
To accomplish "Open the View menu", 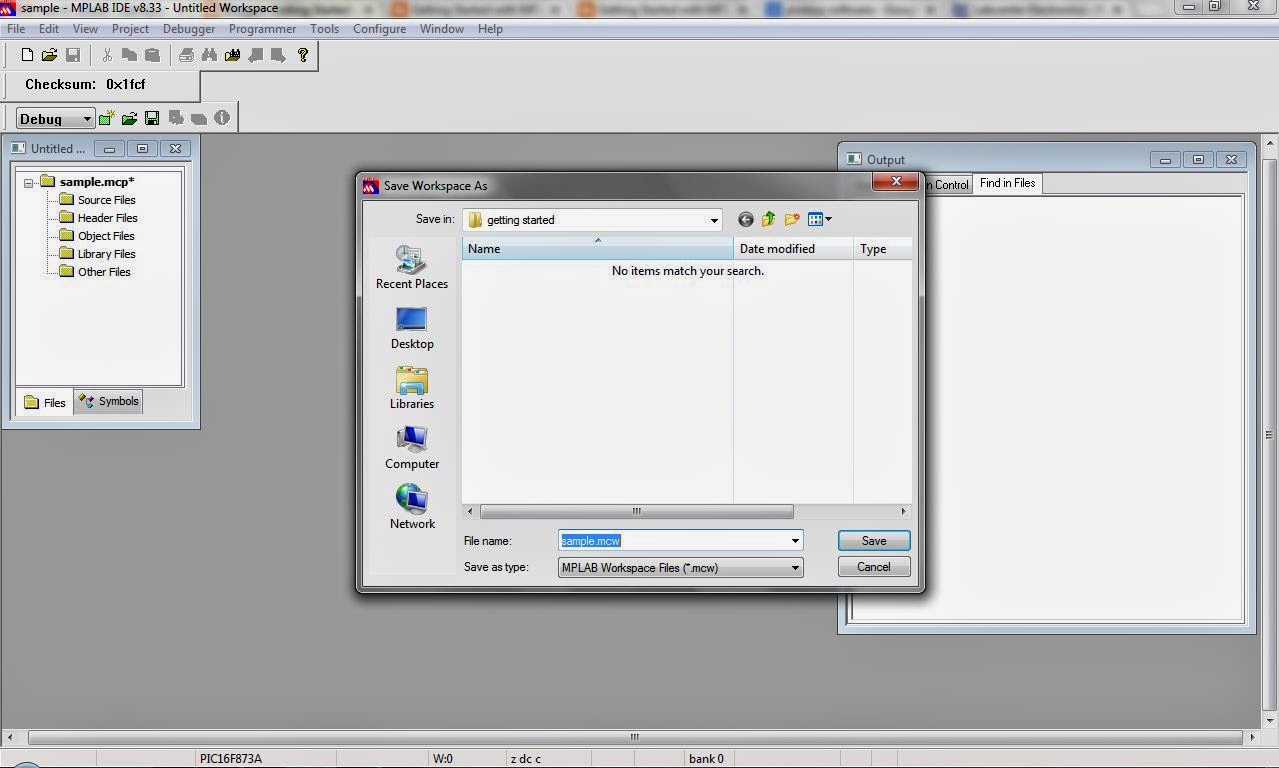I will (x=85, y=29).
